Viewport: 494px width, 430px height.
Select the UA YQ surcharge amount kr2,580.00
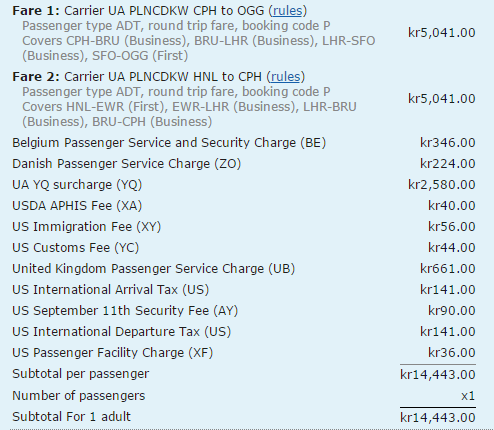(442, 185)
